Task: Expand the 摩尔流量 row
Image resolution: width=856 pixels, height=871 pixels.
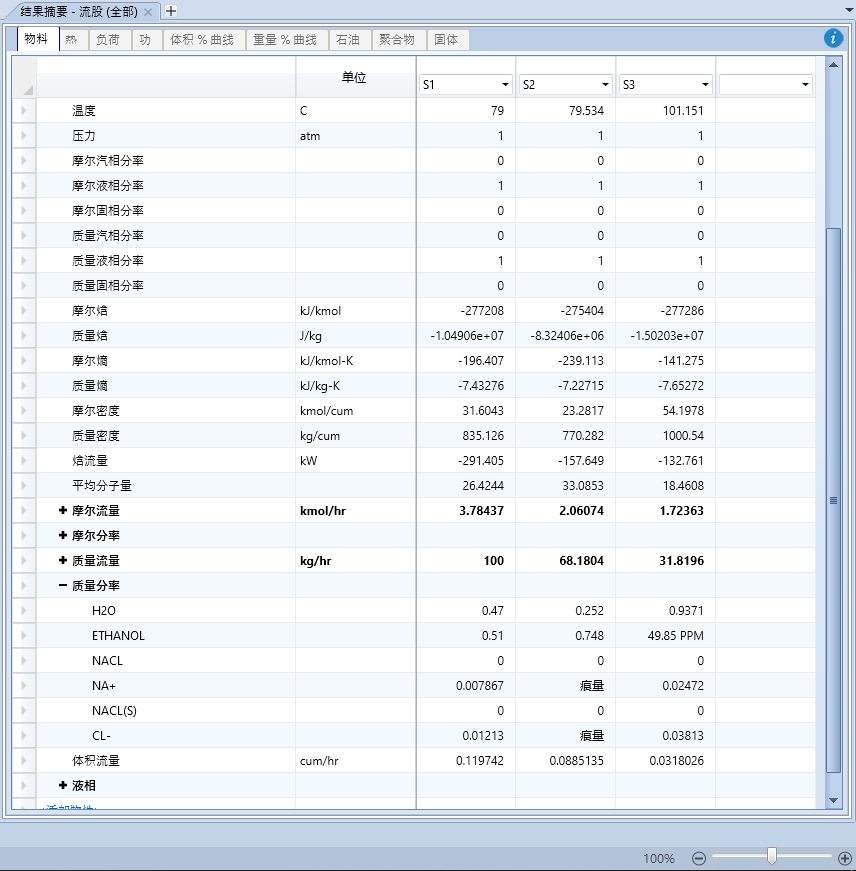Action: click(x=63, y=511)
